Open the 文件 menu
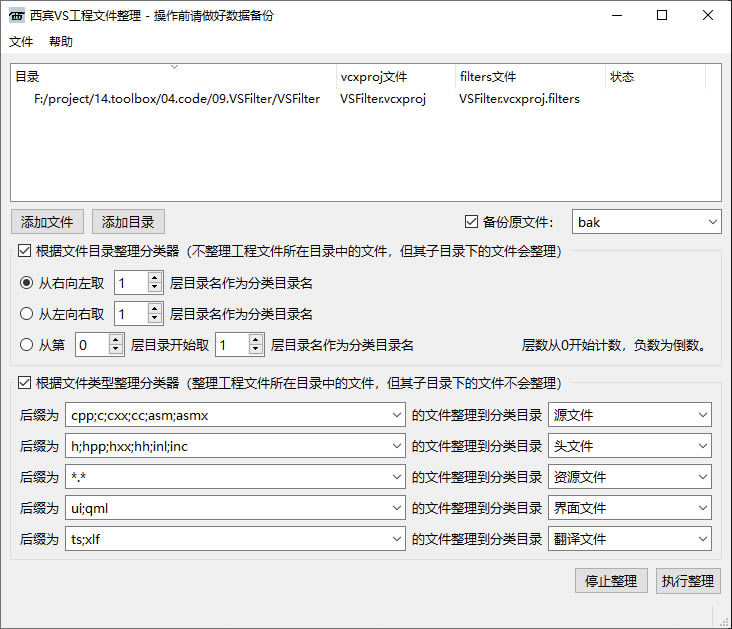The height and width of the screenshot is (629, 732). (21, 42)
